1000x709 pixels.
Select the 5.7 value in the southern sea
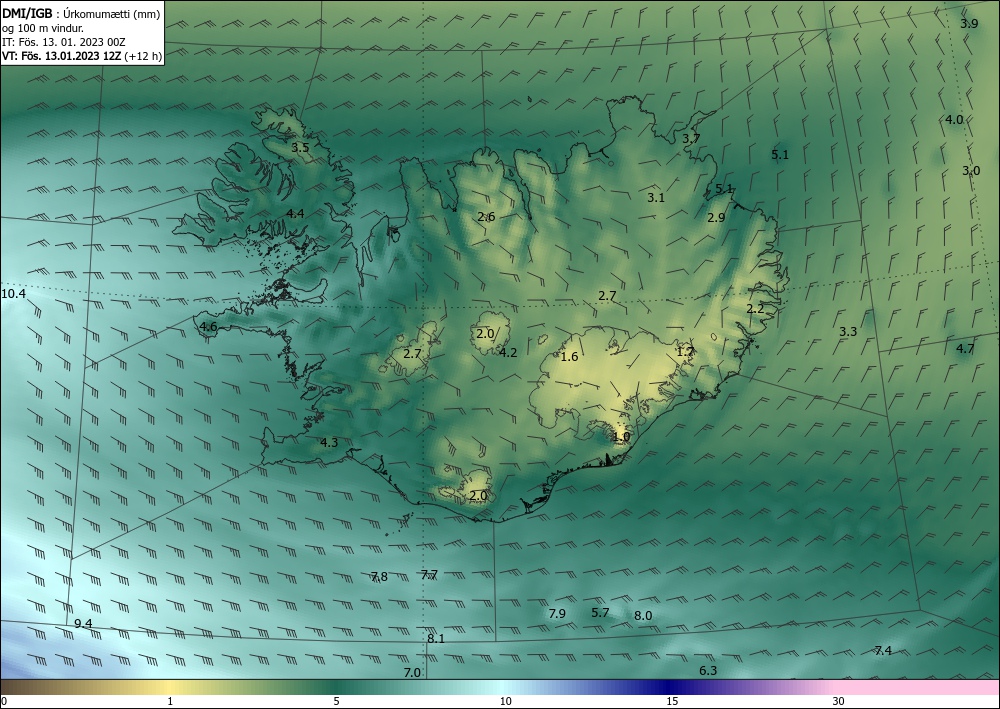[x=600, y=613]
